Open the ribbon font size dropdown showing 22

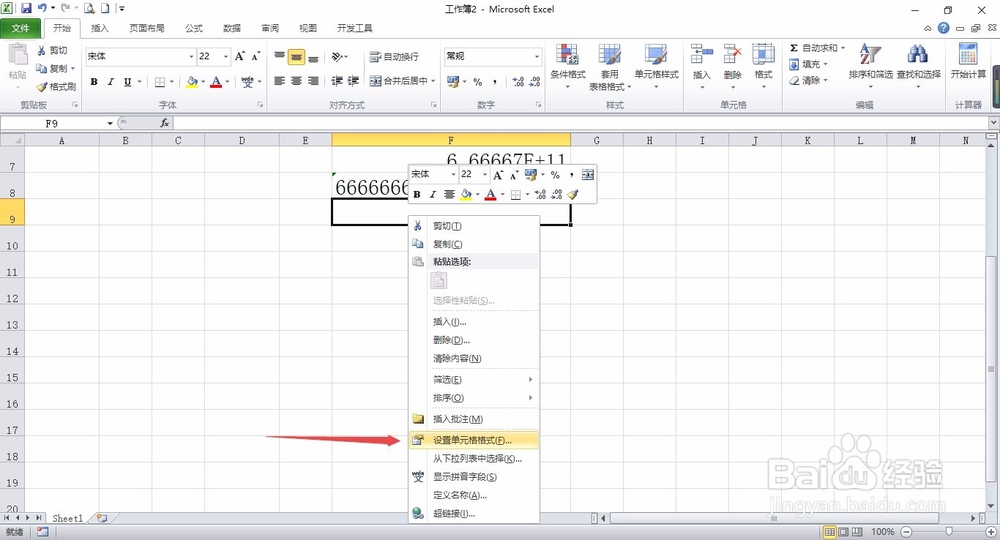pyautogui.click(x=226, y=56)
